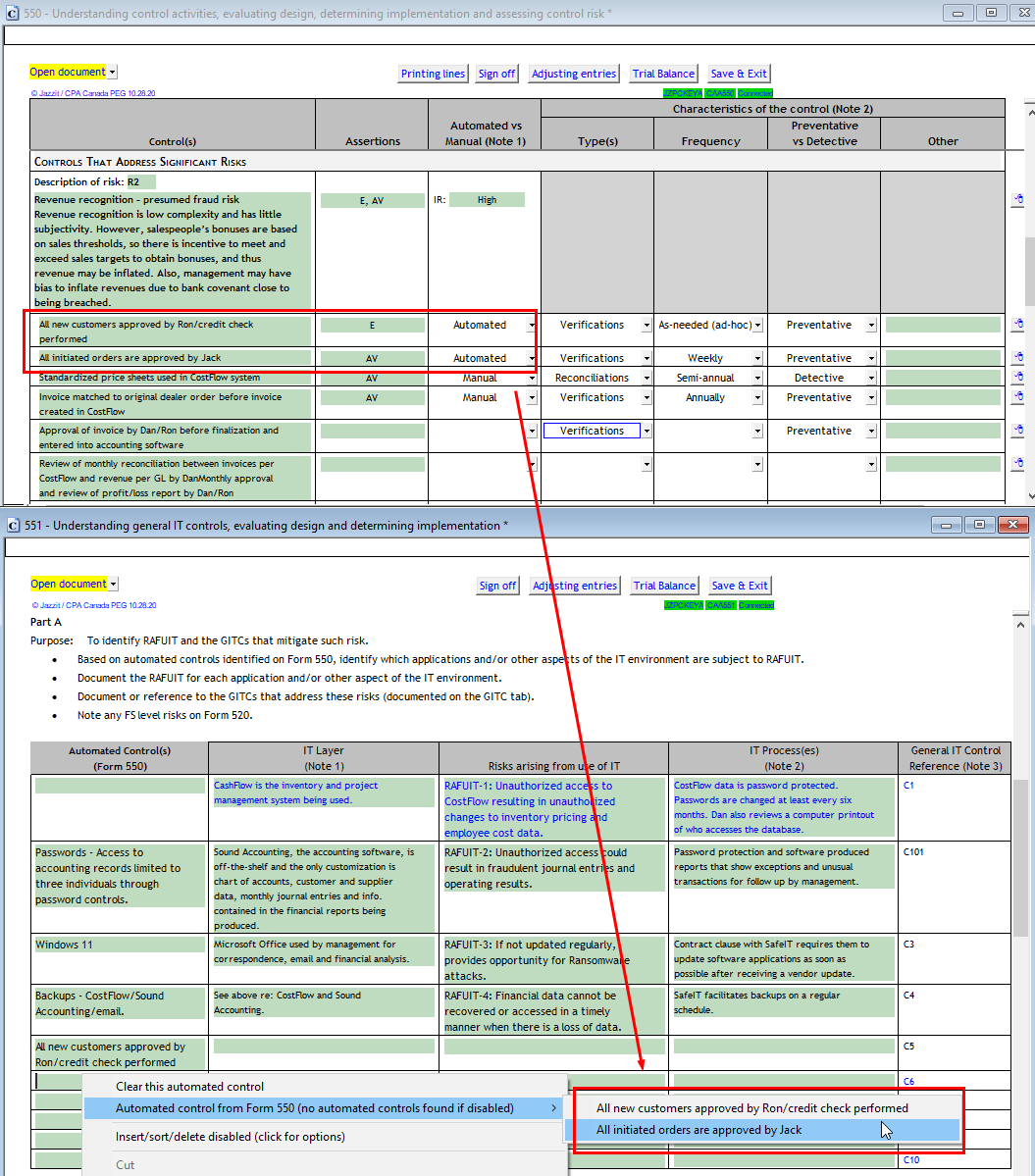1035x1176 pixels.
Task: Click 'RAFUIT-1: Unauthorized access' risk text
Action: [x=553, y=809]
